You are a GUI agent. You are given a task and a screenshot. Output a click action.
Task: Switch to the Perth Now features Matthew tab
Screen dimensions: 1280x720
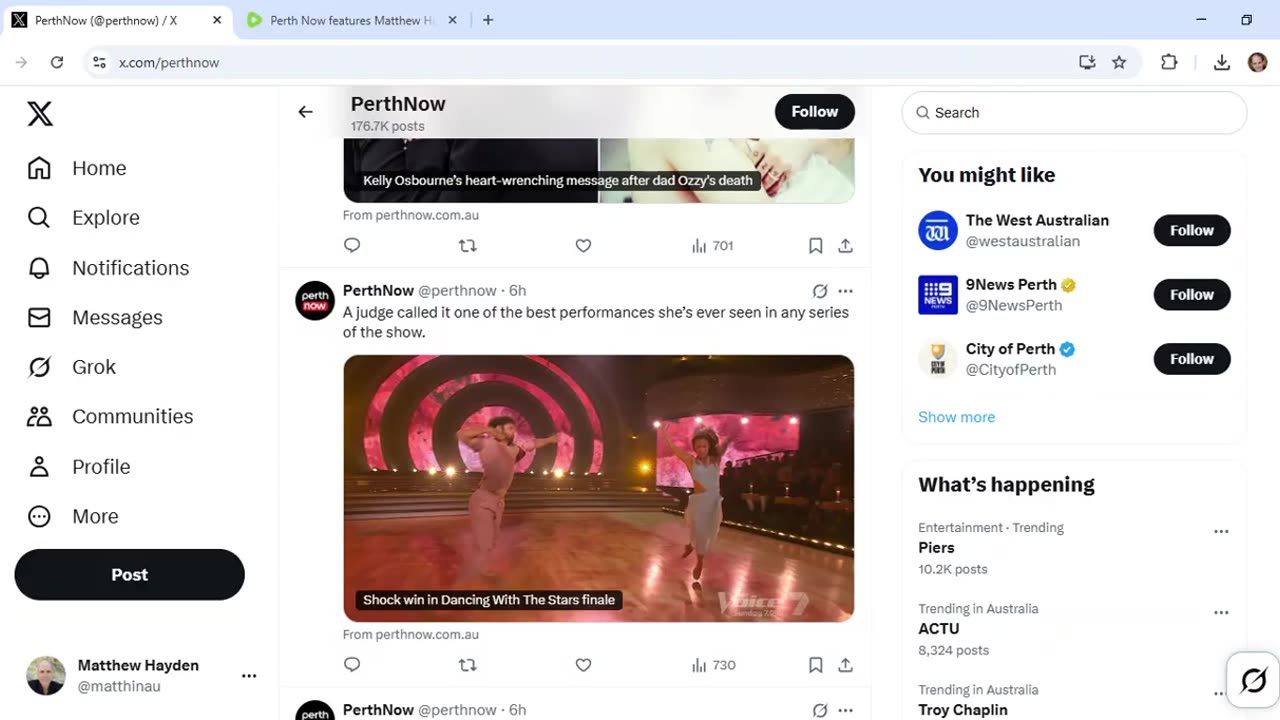click(x=353, y=20)
